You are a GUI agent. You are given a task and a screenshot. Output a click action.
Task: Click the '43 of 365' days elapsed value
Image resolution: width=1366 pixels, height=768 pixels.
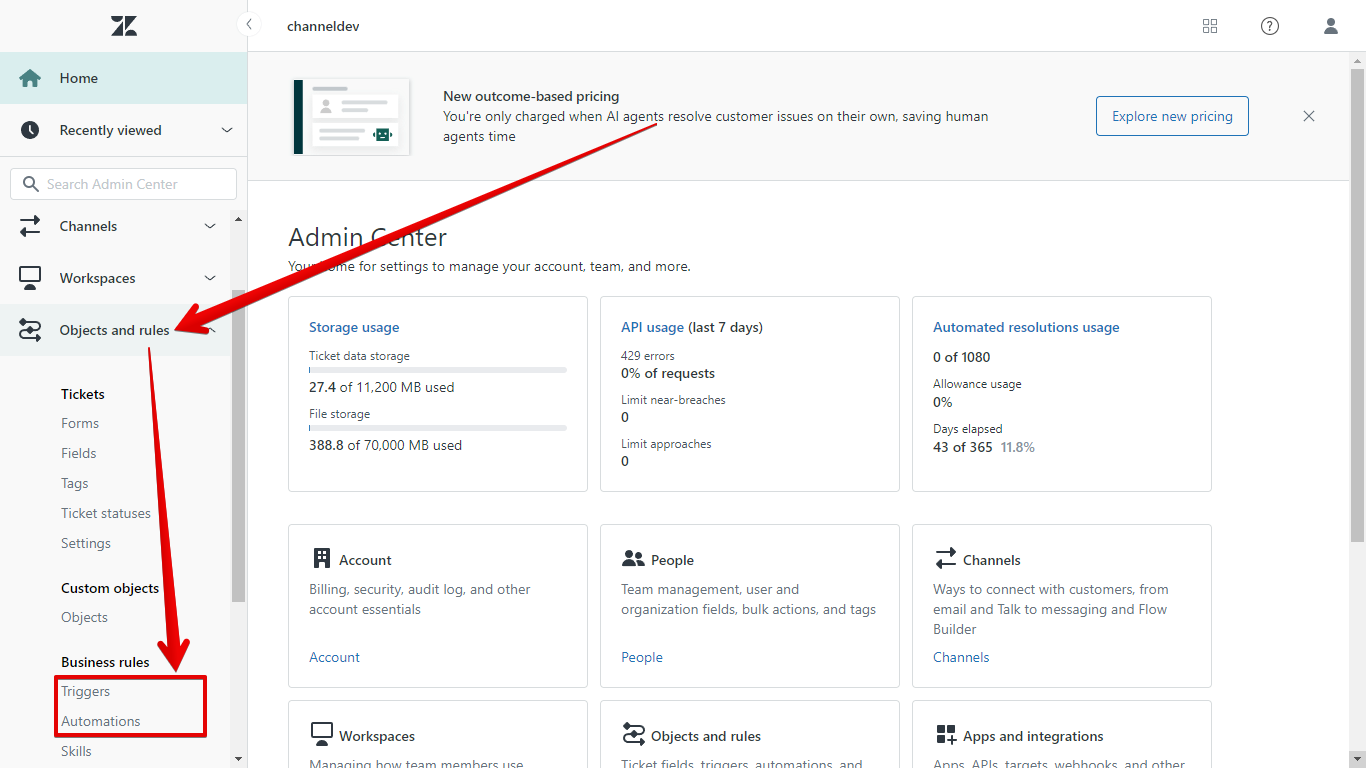963,447
